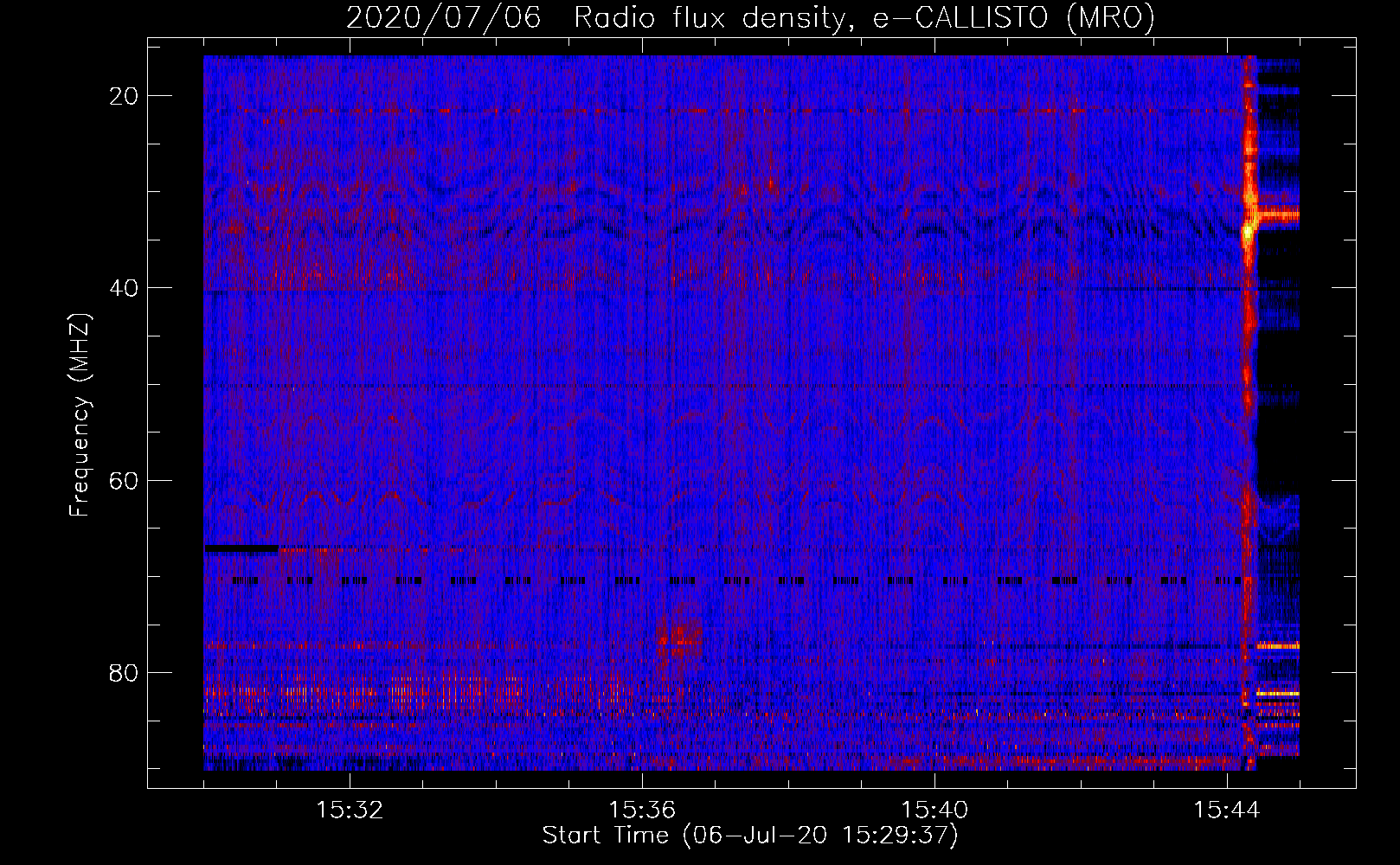Click the '20' frequency tick label

point(125,96)
